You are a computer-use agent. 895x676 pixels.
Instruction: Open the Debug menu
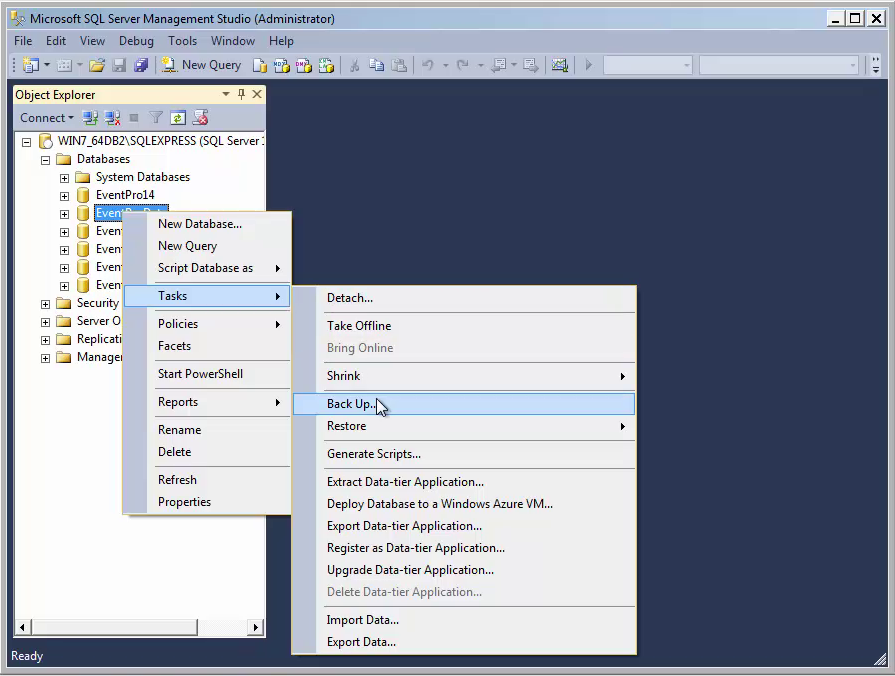136,41
